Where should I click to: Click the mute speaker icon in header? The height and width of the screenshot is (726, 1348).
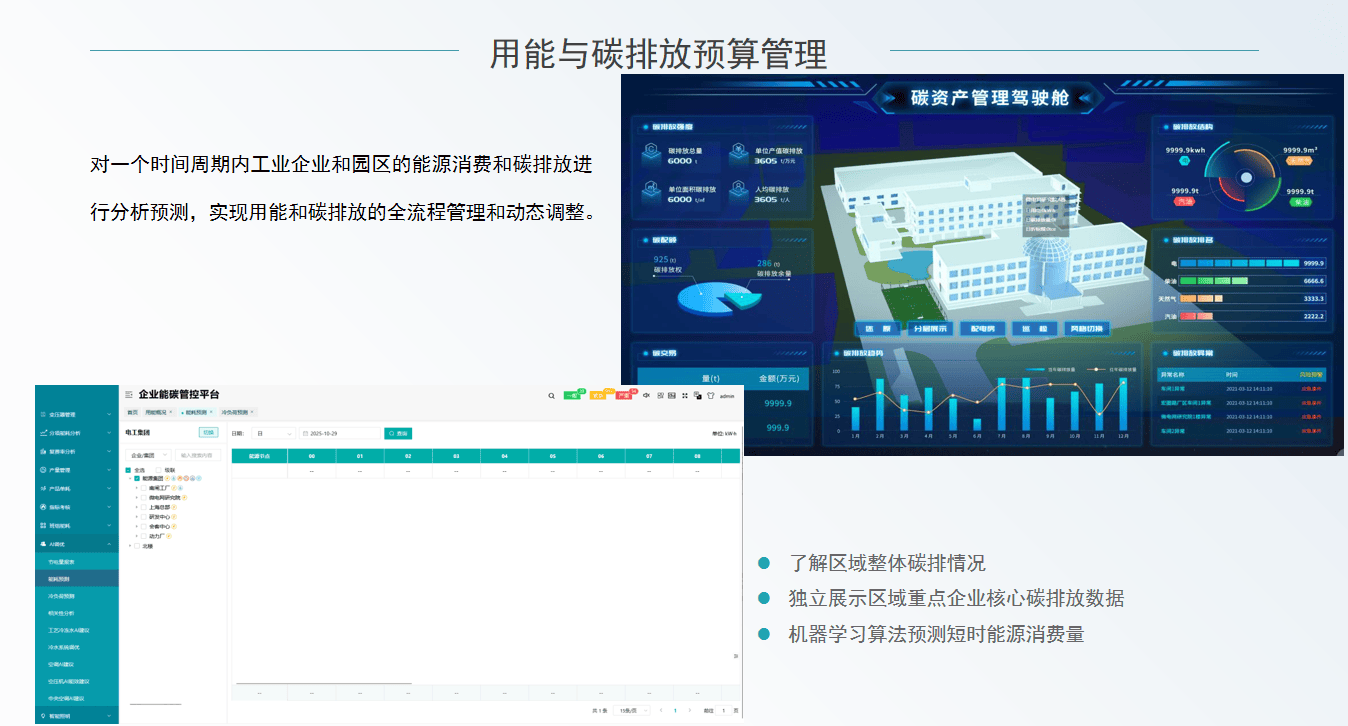click(646, 395)
